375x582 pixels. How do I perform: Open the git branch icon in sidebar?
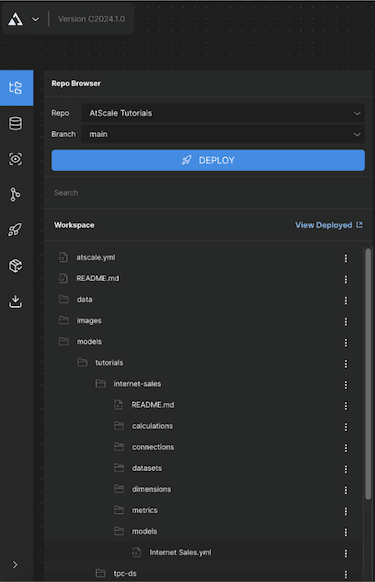pos(15,194)
